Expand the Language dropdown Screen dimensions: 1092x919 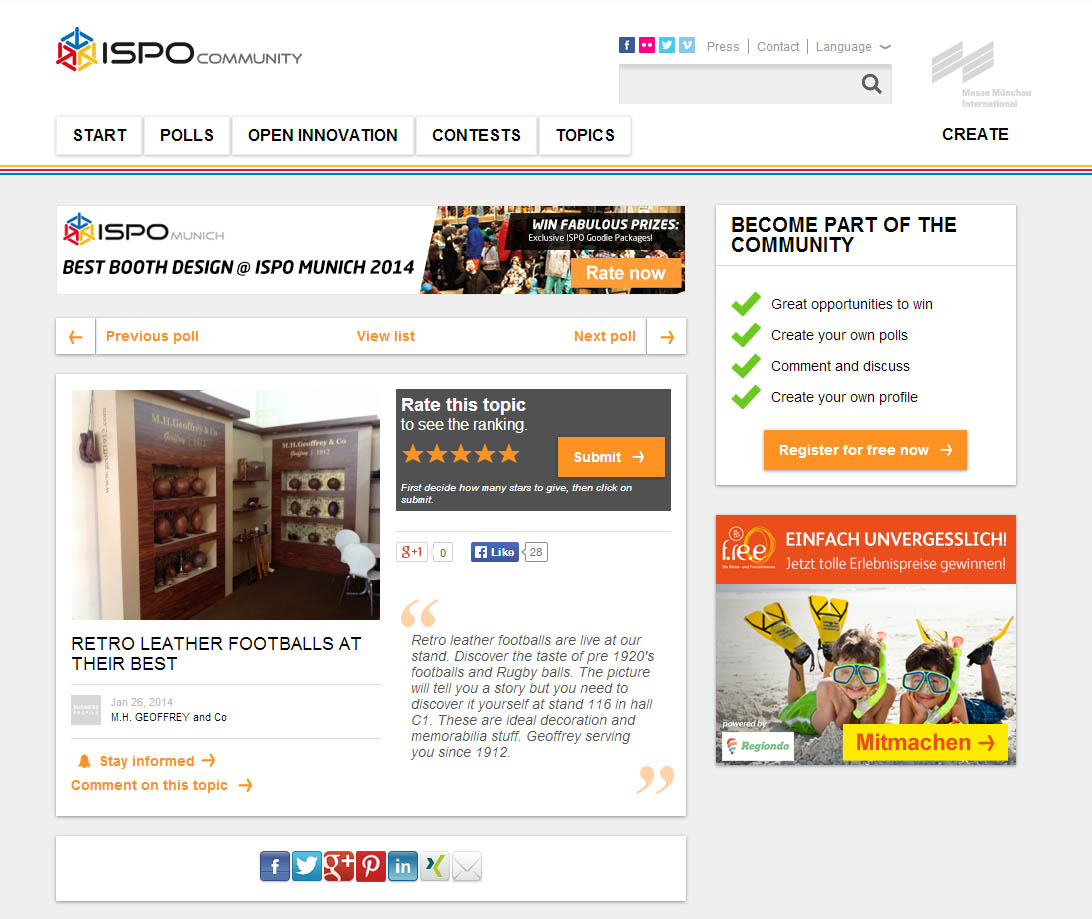(x=853, y=47)
